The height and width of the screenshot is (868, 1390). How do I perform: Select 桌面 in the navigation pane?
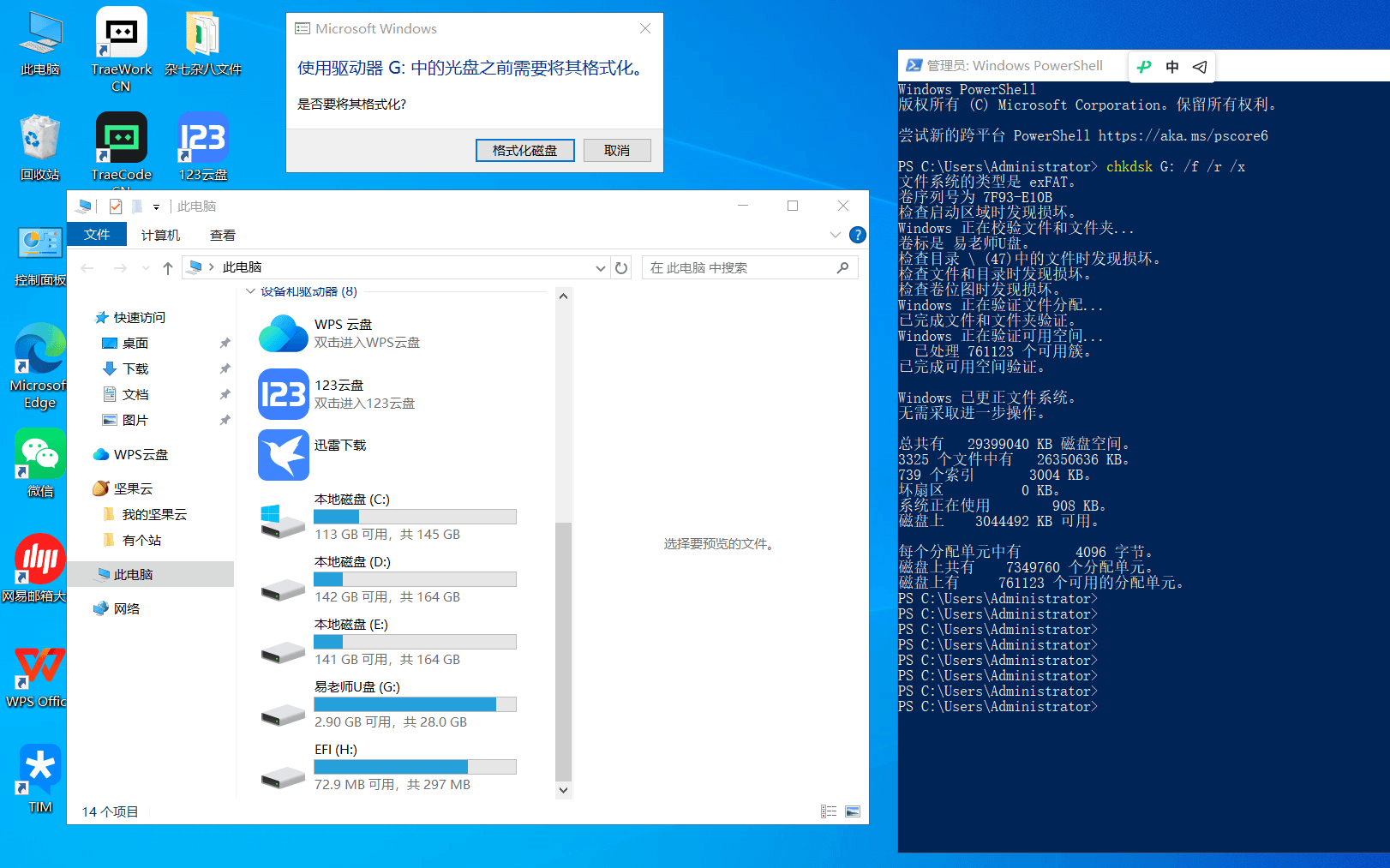pos(135,344)
